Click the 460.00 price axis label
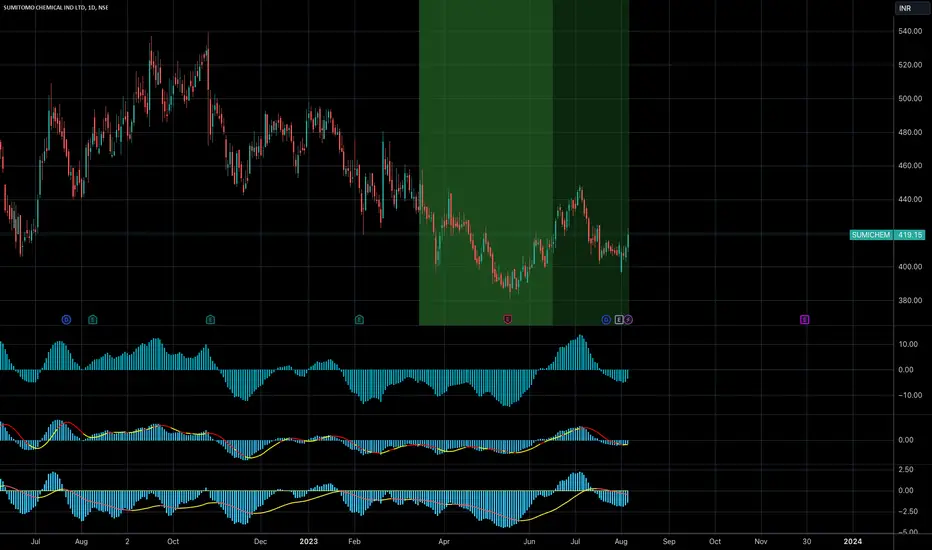 (910, 166)
